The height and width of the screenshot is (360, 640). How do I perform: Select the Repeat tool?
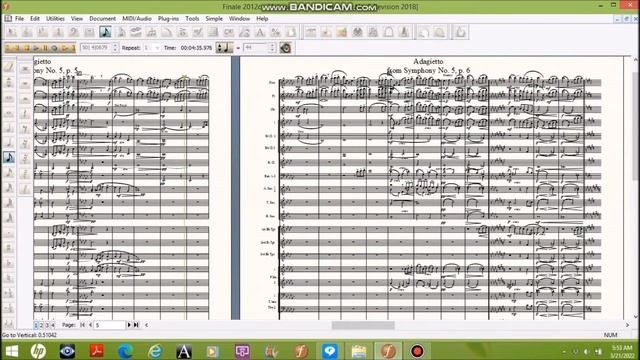(213, 32)
